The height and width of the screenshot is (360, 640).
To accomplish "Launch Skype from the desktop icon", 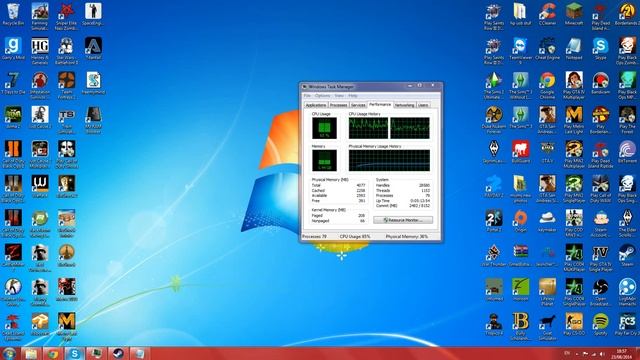I will click(x=600, y=49).
